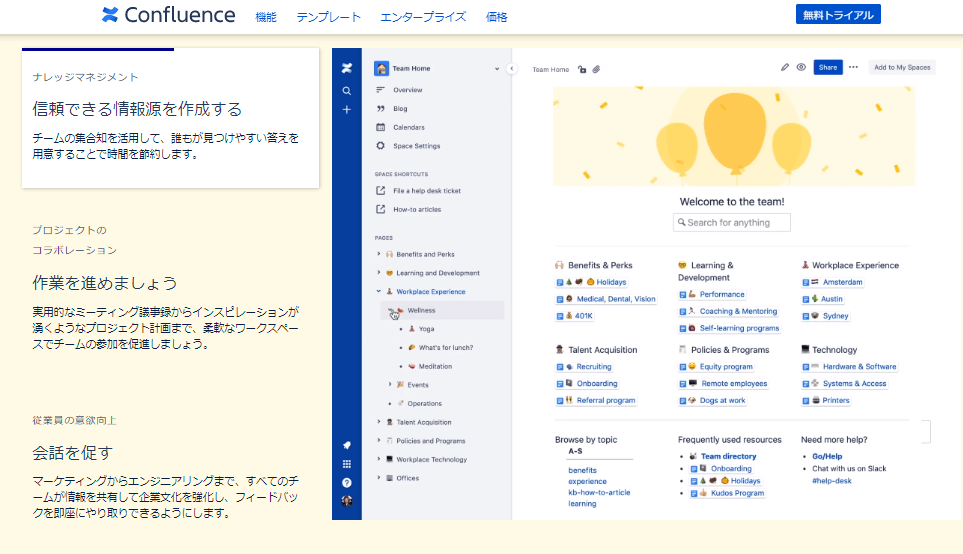
Task: Expand Policies and Programs tree chevron
Action: 378,440
